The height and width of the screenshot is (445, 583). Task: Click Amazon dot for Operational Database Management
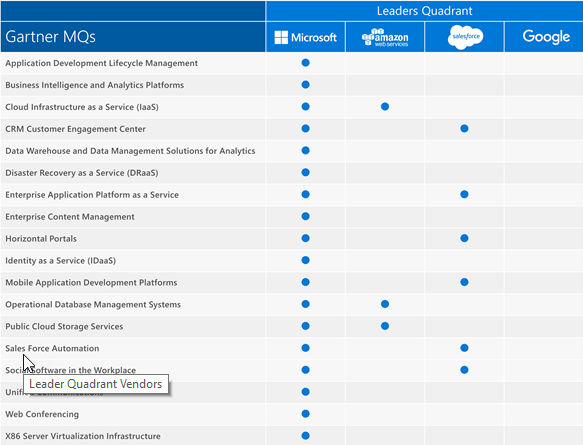coord(385,304)
